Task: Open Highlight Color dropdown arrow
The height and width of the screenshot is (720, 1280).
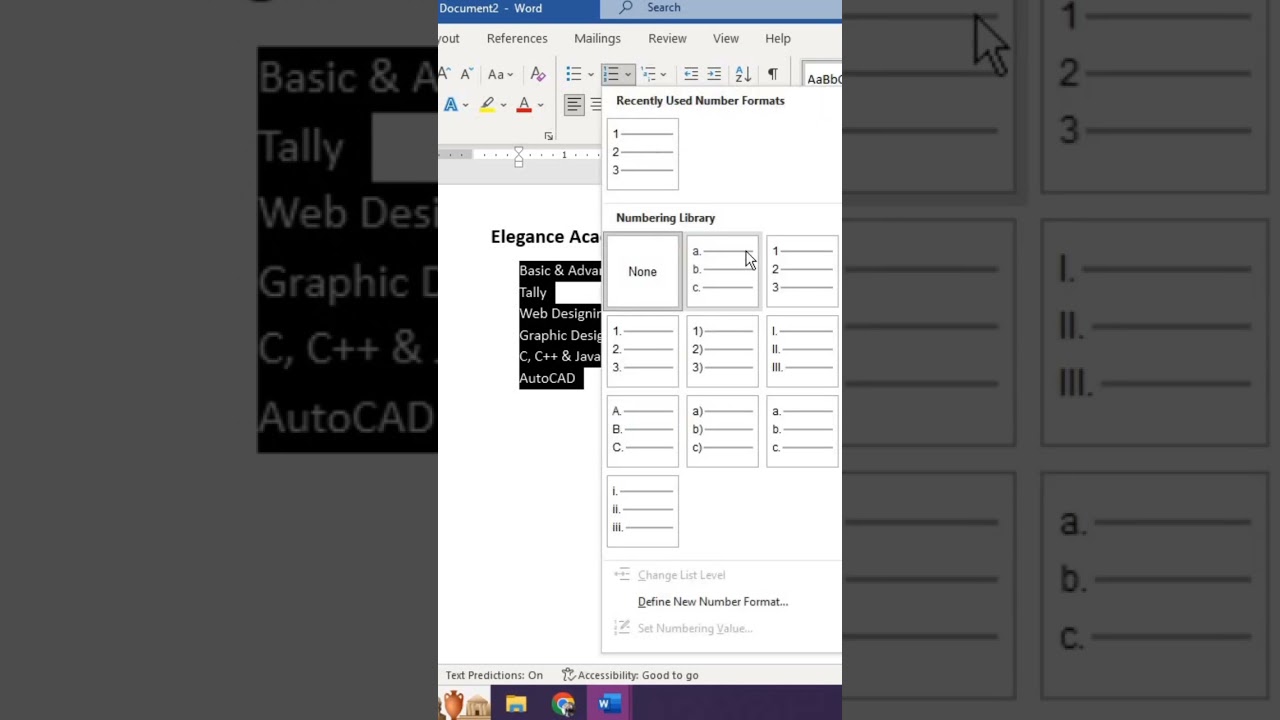Action: coord(503,105)
